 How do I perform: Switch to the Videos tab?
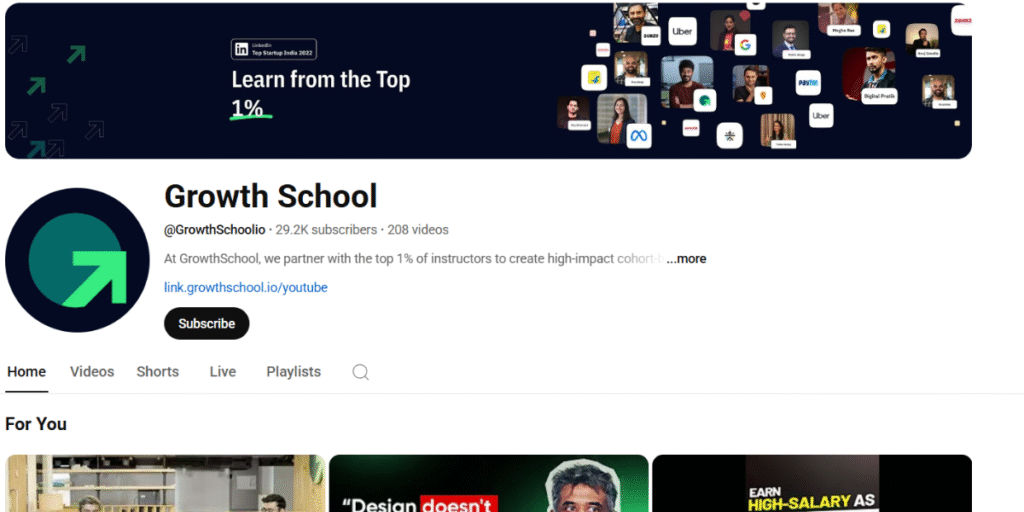(92, 372)
